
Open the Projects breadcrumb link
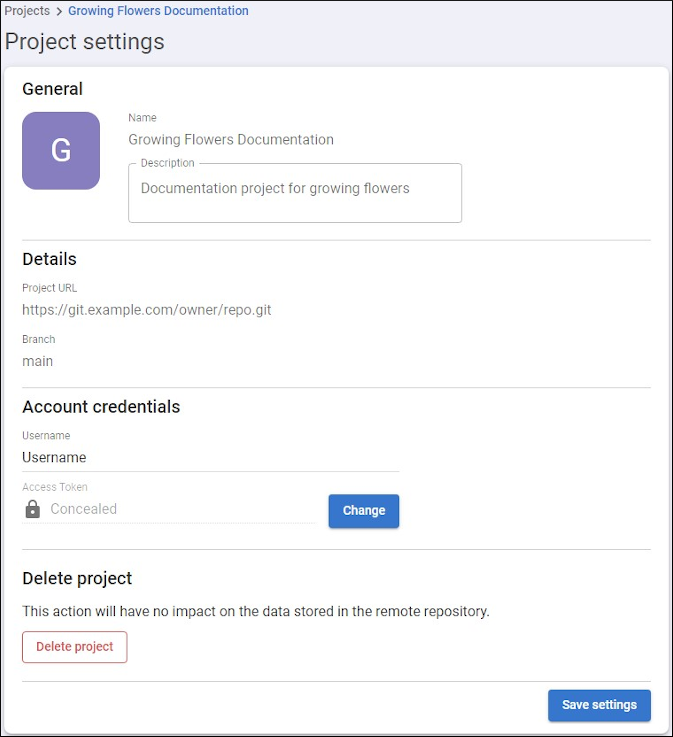[x=27, y=11]
